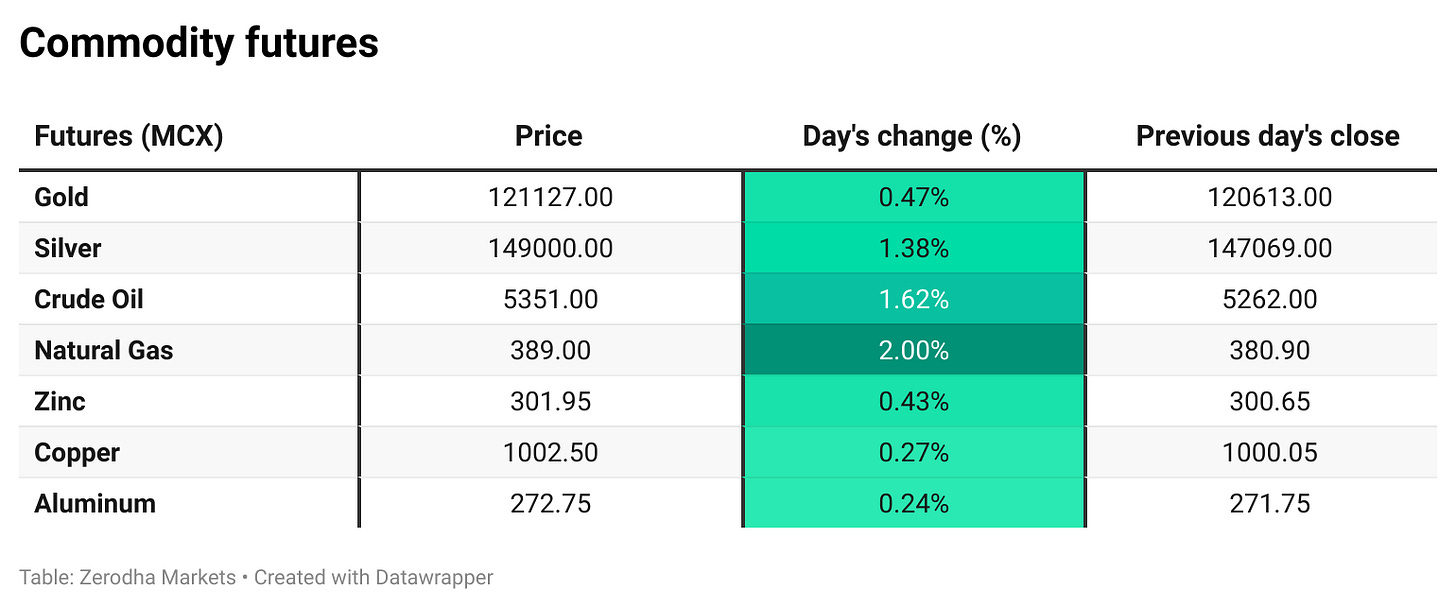Select Silver's 1.38% change cell
1456x609 pixels.
(913, 248)
